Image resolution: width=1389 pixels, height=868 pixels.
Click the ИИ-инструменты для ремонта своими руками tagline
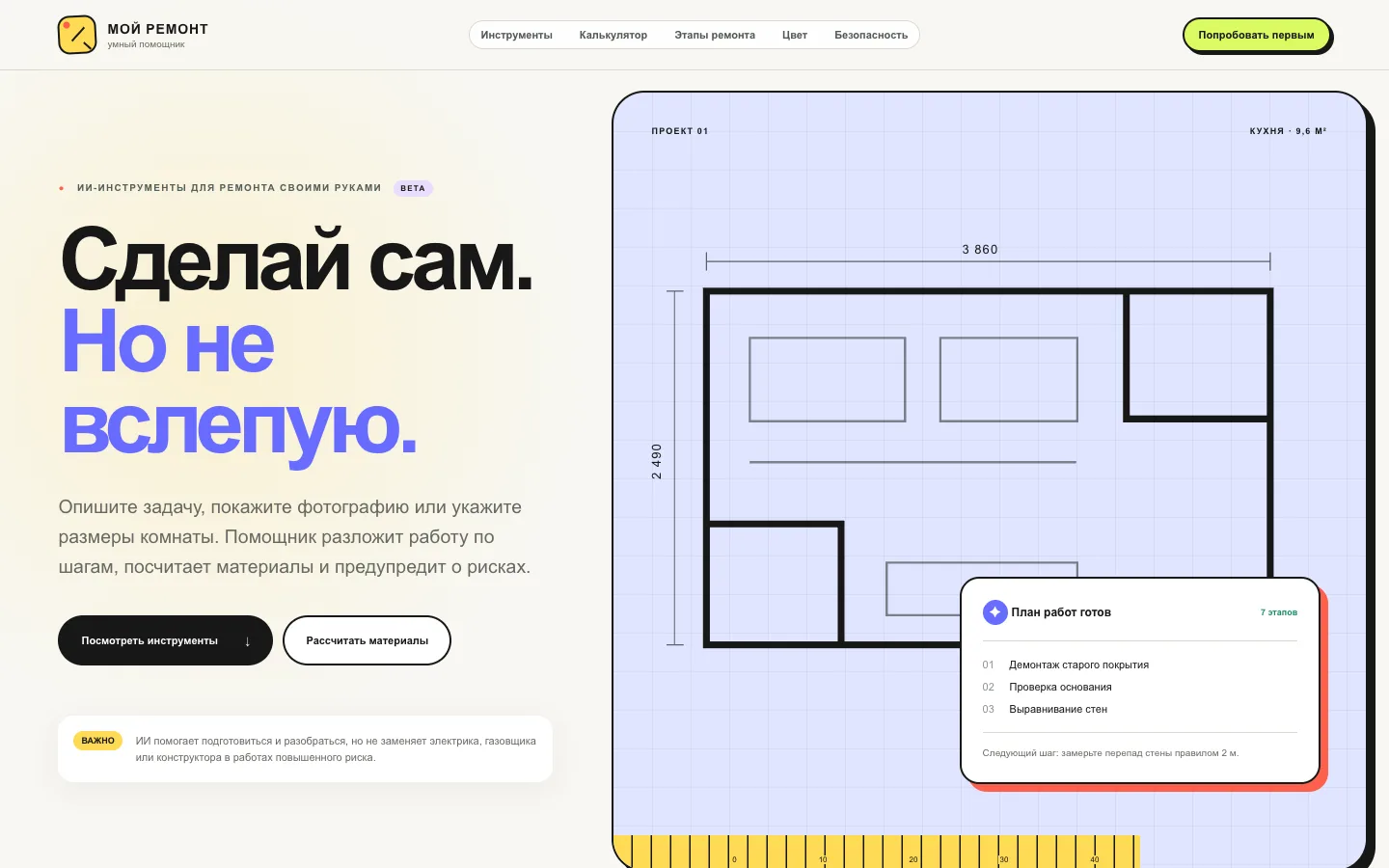coord(230,188)
